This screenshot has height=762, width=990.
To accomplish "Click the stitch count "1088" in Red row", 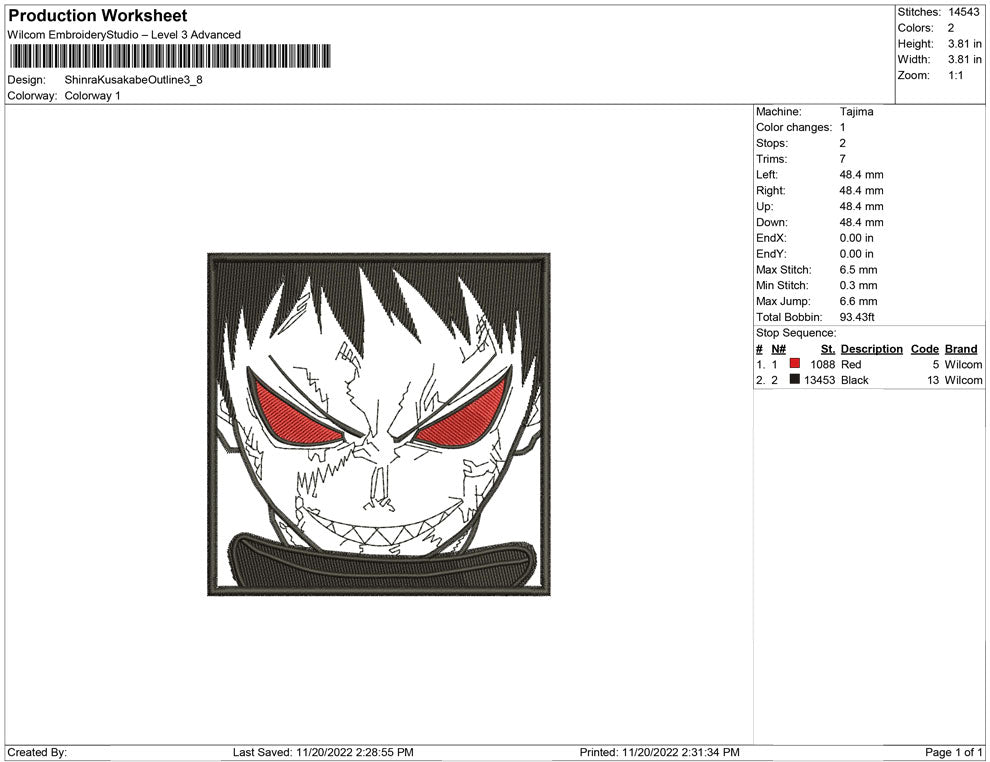I will [822, 364].
